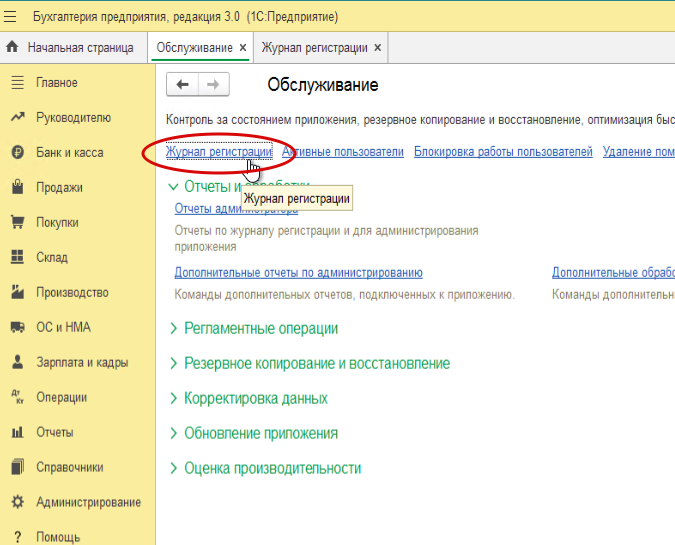
Task: Expand Обновление приложения section
Action: click(x=260, y=433)
